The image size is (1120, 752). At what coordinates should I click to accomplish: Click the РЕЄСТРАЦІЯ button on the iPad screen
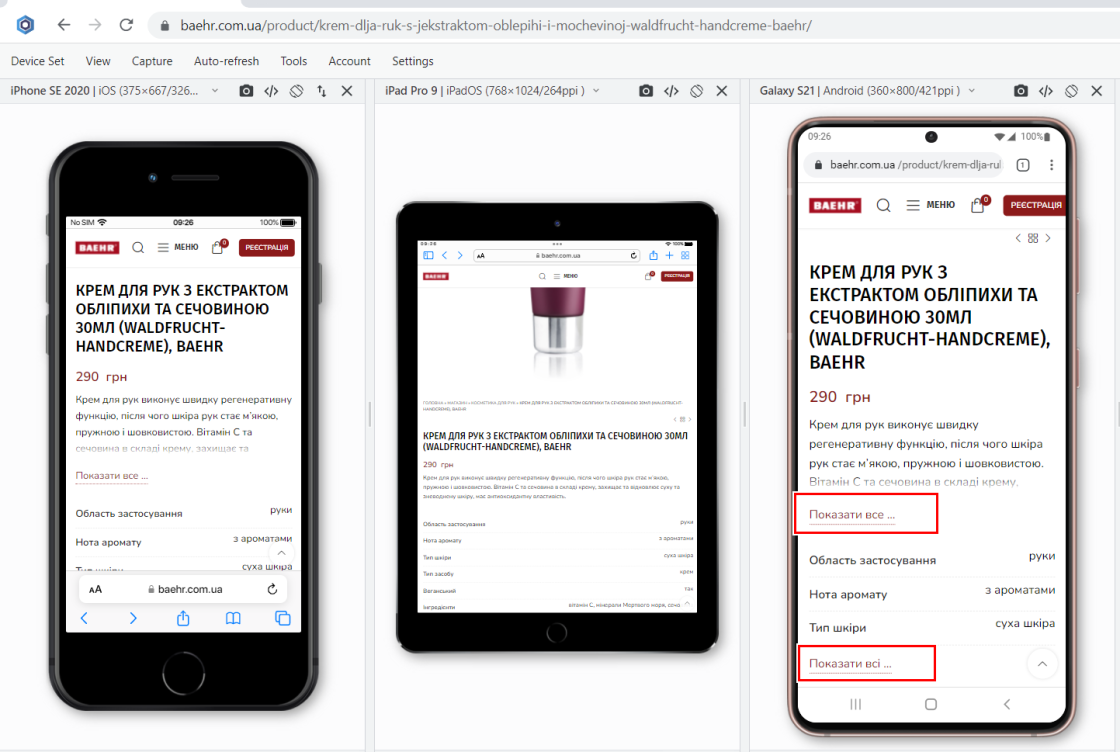[676, 276]
